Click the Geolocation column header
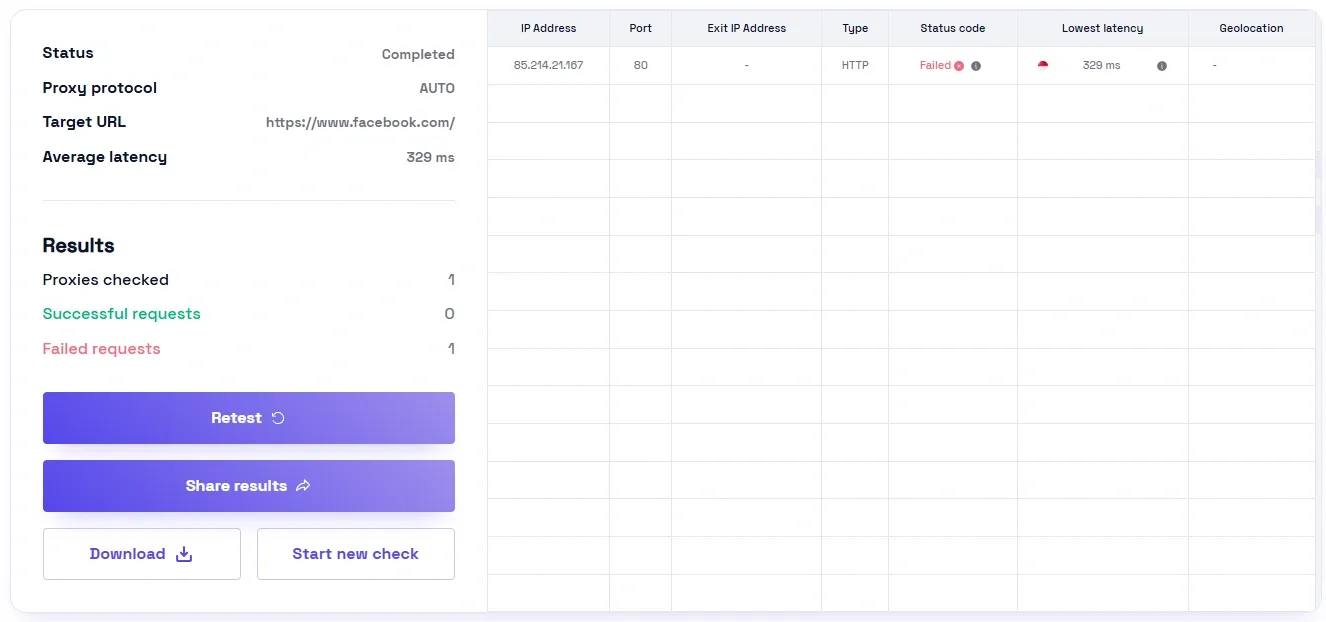Image resolution: width=1326 pixels, height=622 pixels. point(1251,28)
